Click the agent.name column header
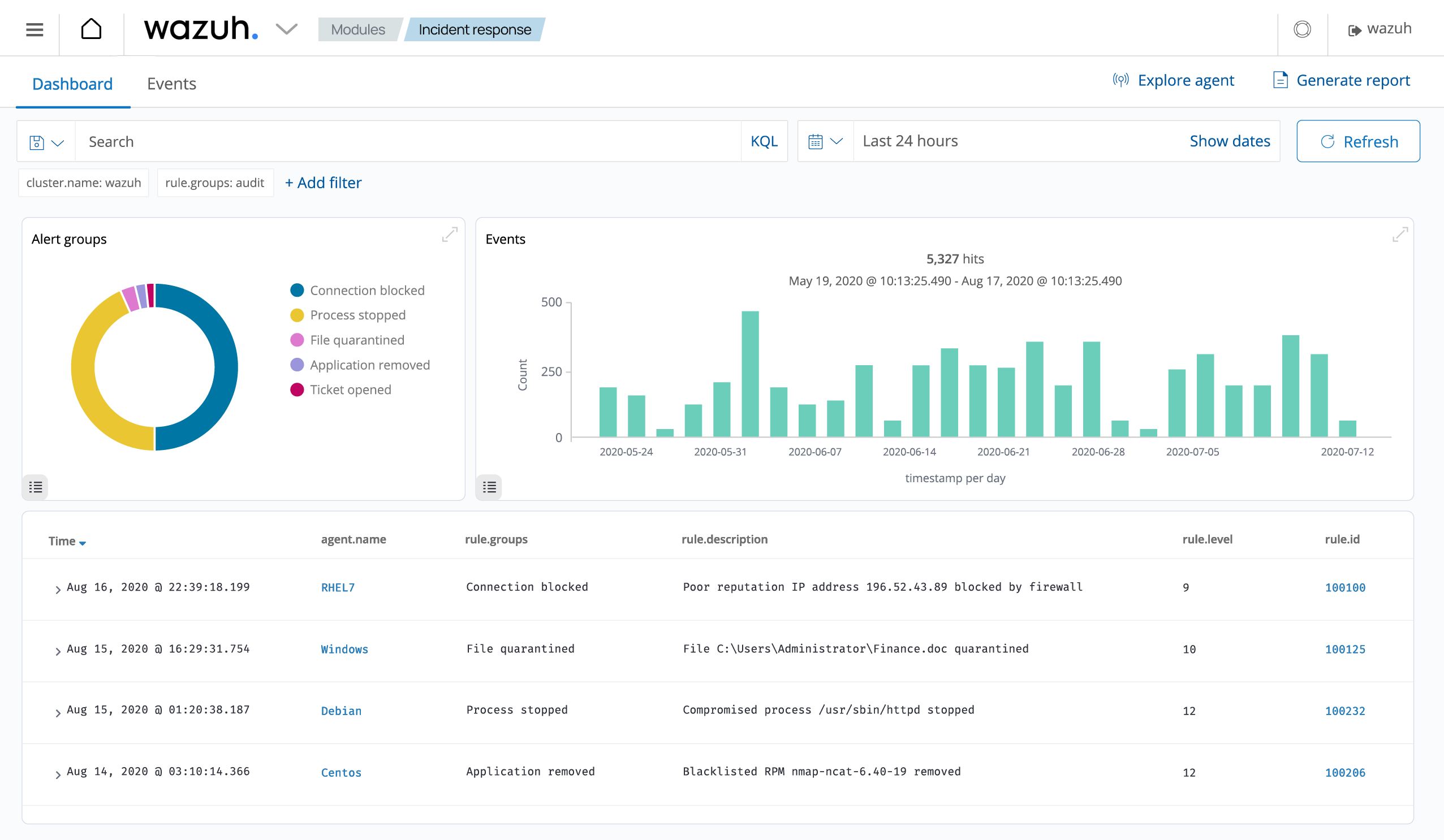The width and height of the screenshot is (1444, 840). pyautogui.click(x=354, y=539)
